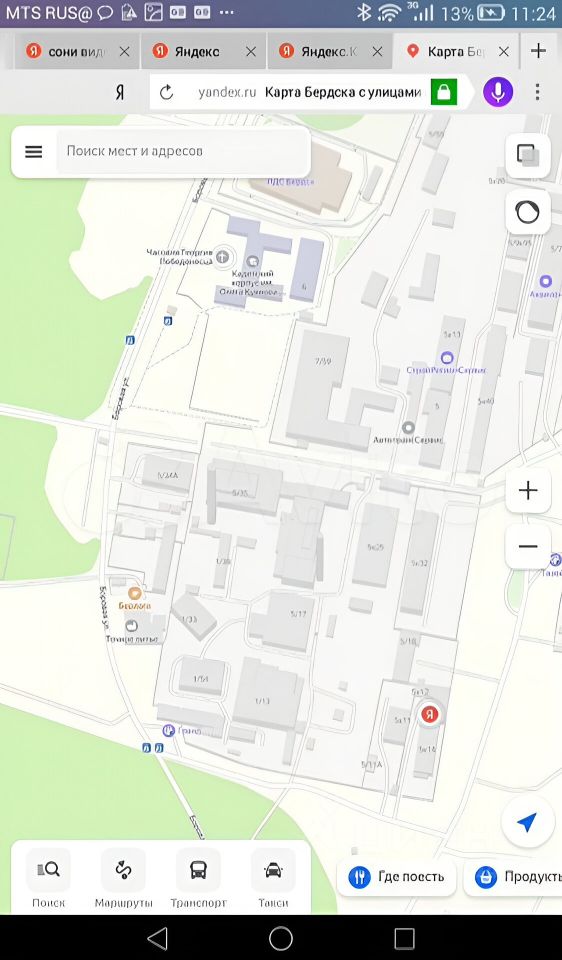The width and height of the screenshot is (562, 960).
Task: Click the red Yandex map pin marker
Action: pyautogui.click(x=431, y=714)
